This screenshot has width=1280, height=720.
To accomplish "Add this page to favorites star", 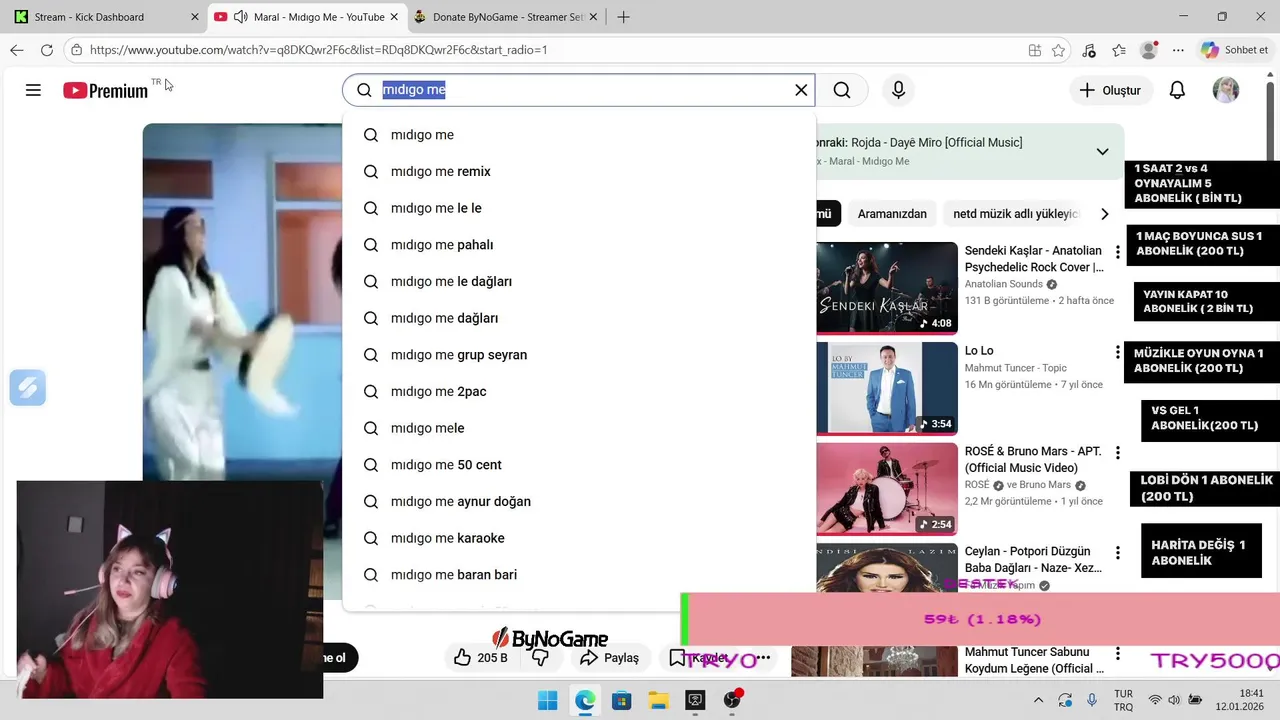I will 1058,50.
